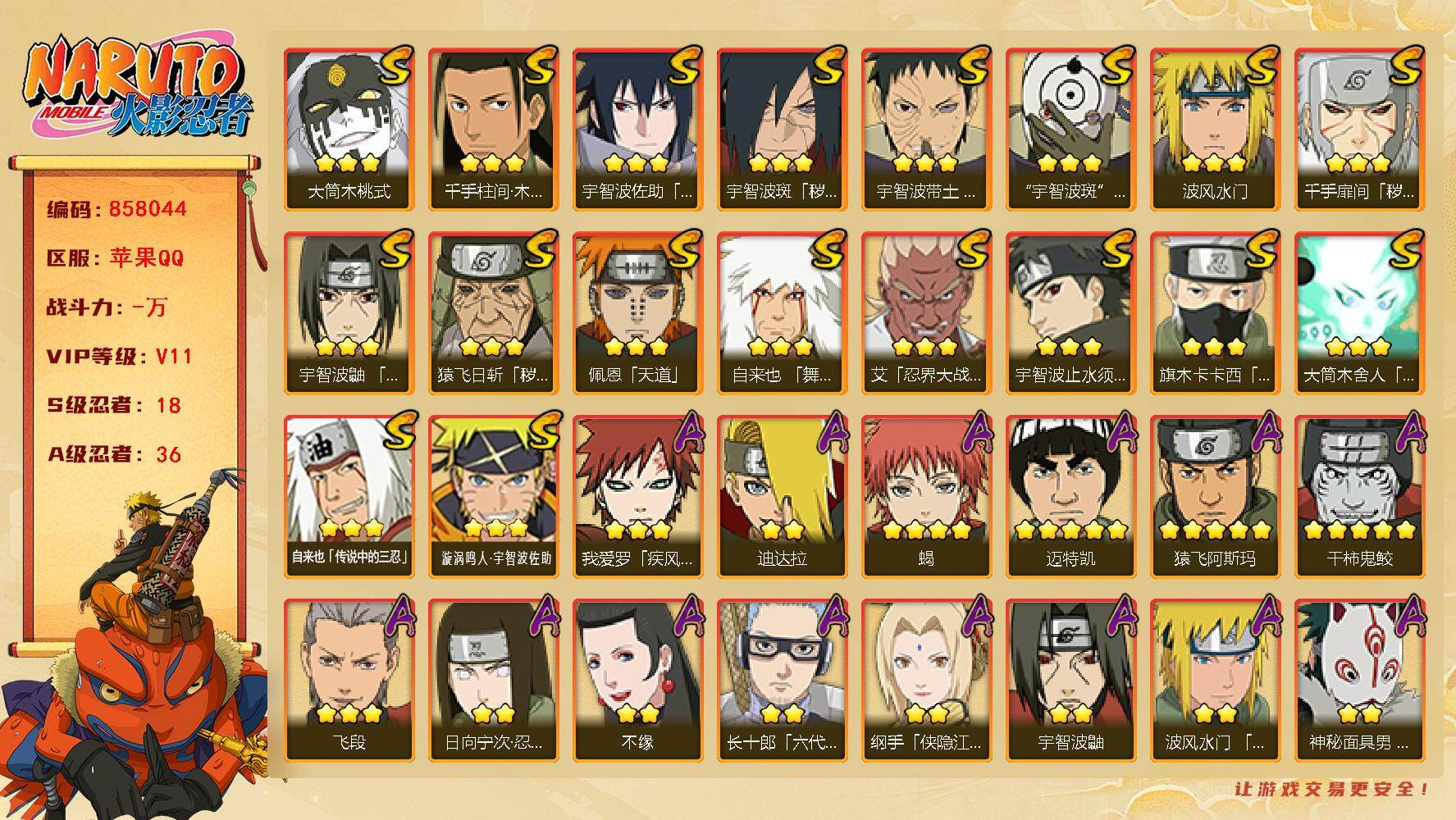Click the 编码 858044 account code
The width and height of the screenshot is (1456, 820).
[x=116, y=209]
